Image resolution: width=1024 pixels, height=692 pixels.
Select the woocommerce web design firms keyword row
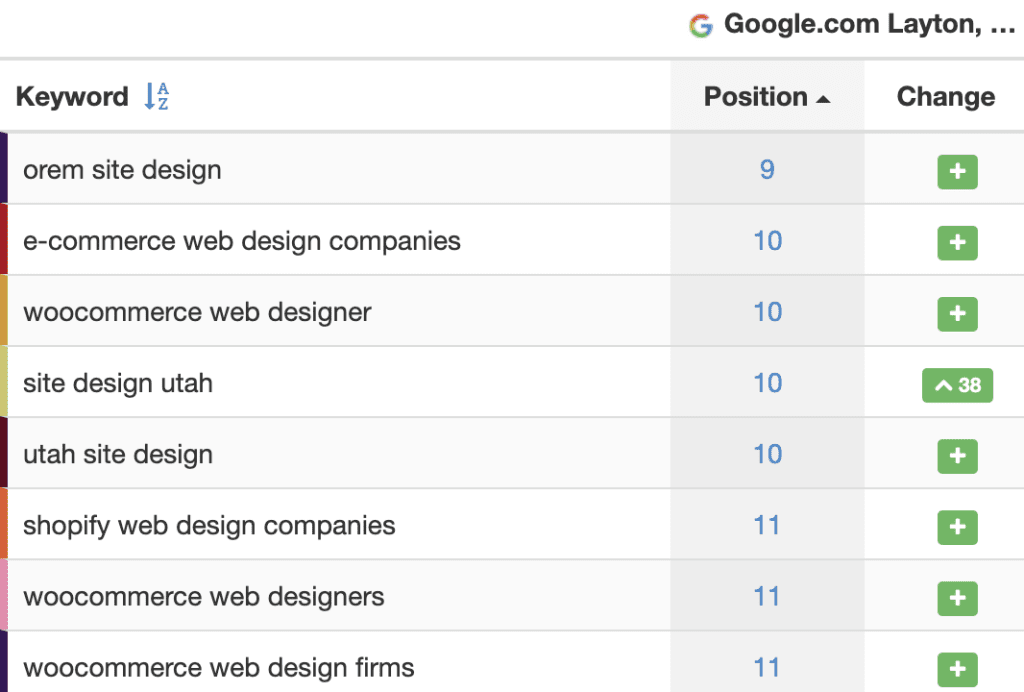click(x=218, y=667)
